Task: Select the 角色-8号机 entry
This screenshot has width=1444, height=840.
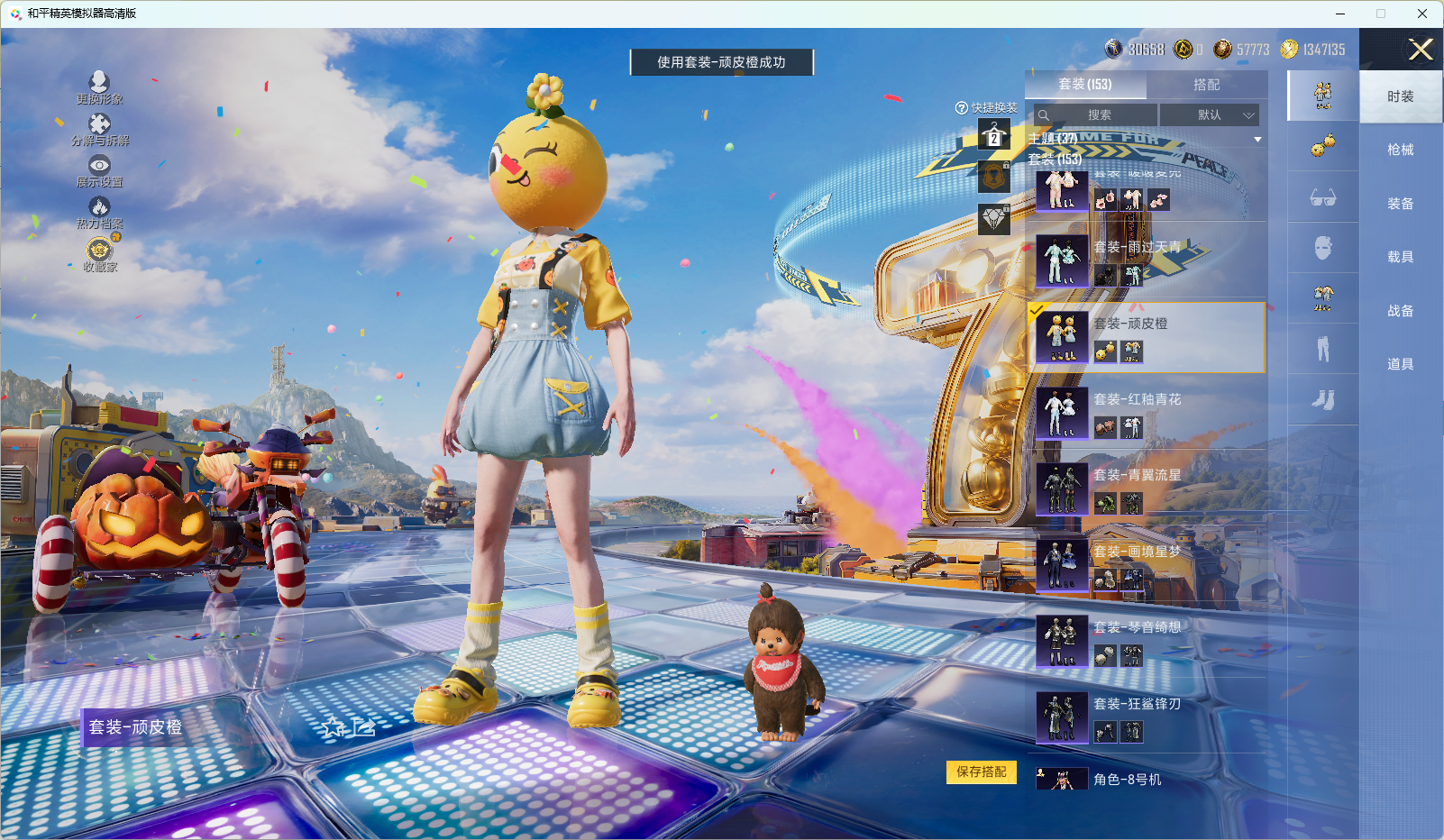Action: pyautogui.click(x=1147, y=779)
